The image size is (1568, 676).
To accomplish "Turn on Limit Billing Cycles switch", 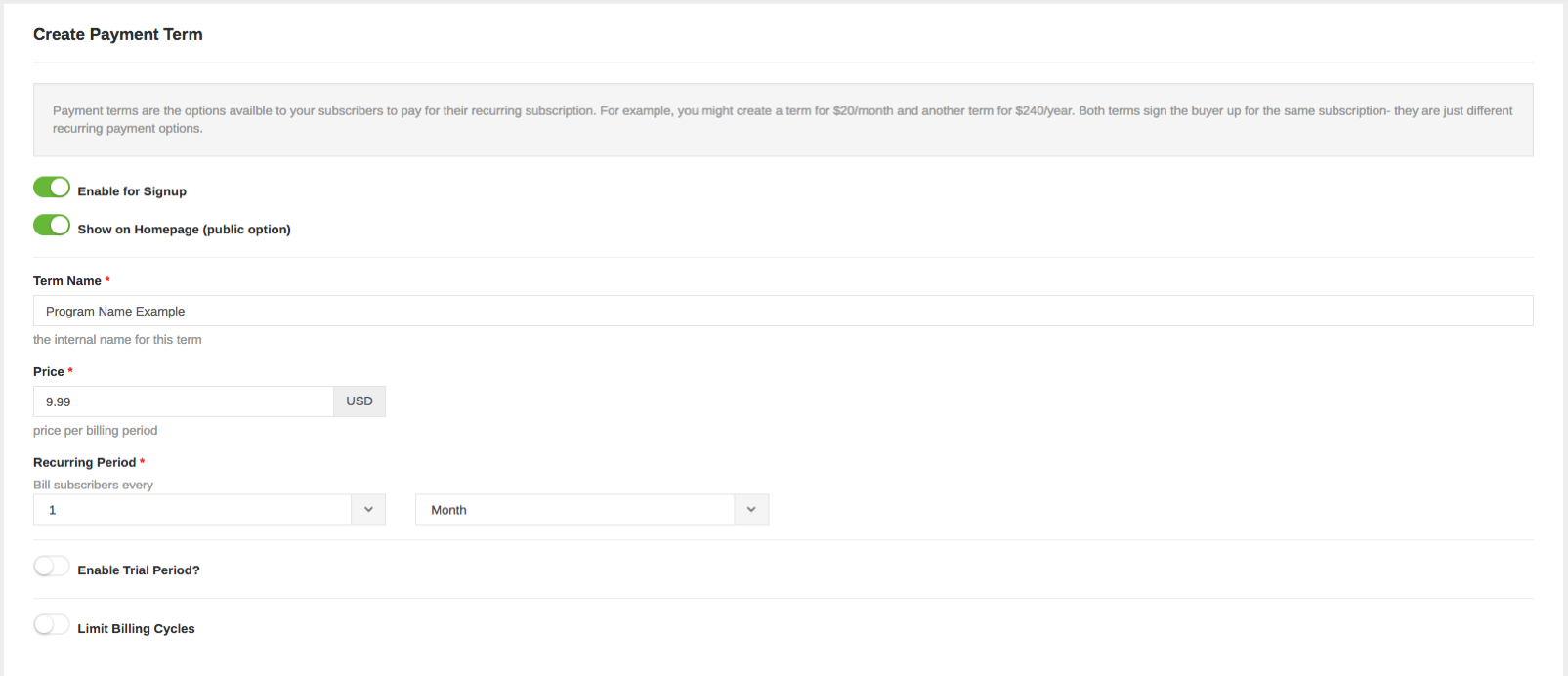I will pos(52,624).
